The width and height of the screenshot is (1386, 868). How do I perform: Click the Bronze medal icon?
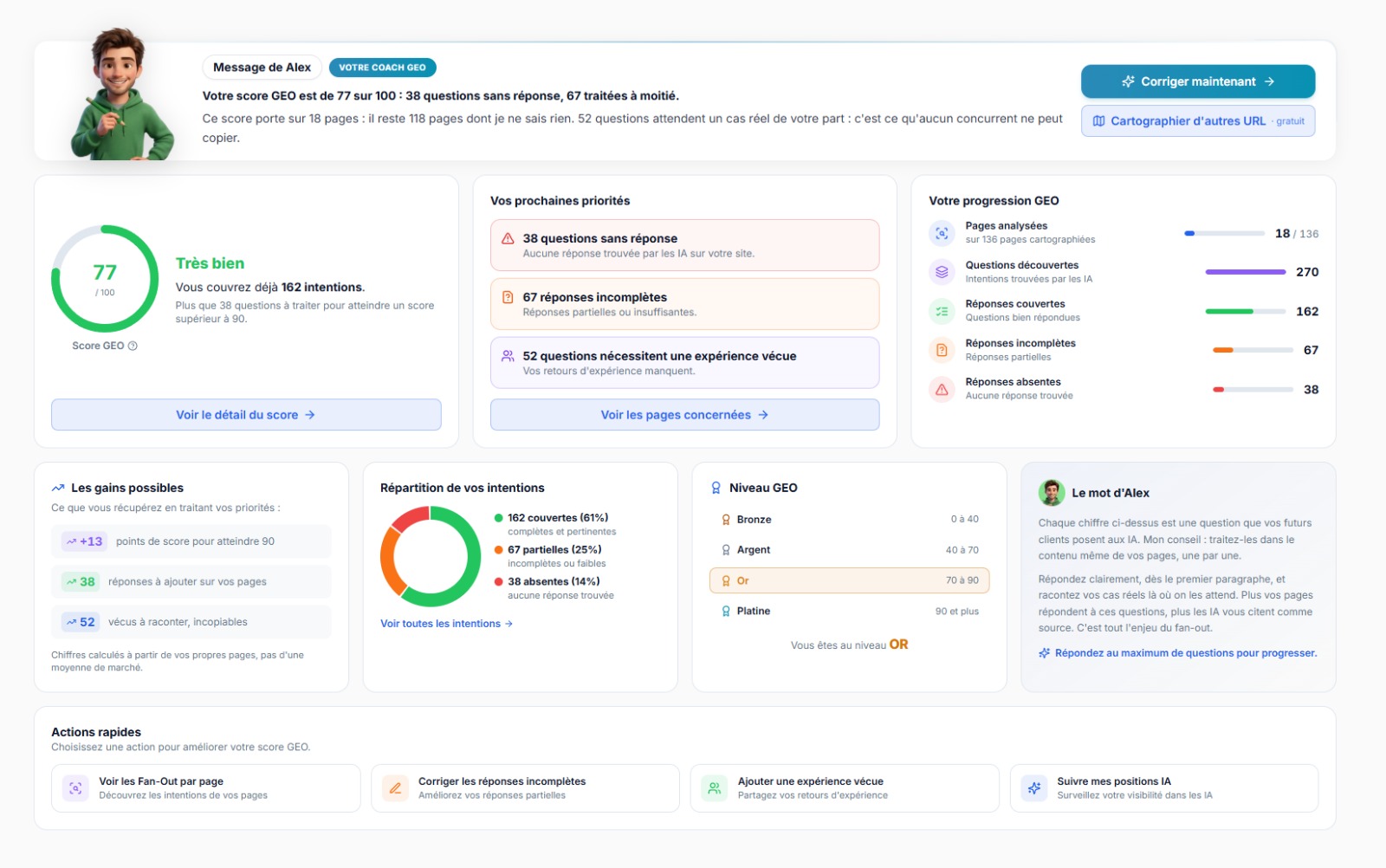click(x=726, y=520)
